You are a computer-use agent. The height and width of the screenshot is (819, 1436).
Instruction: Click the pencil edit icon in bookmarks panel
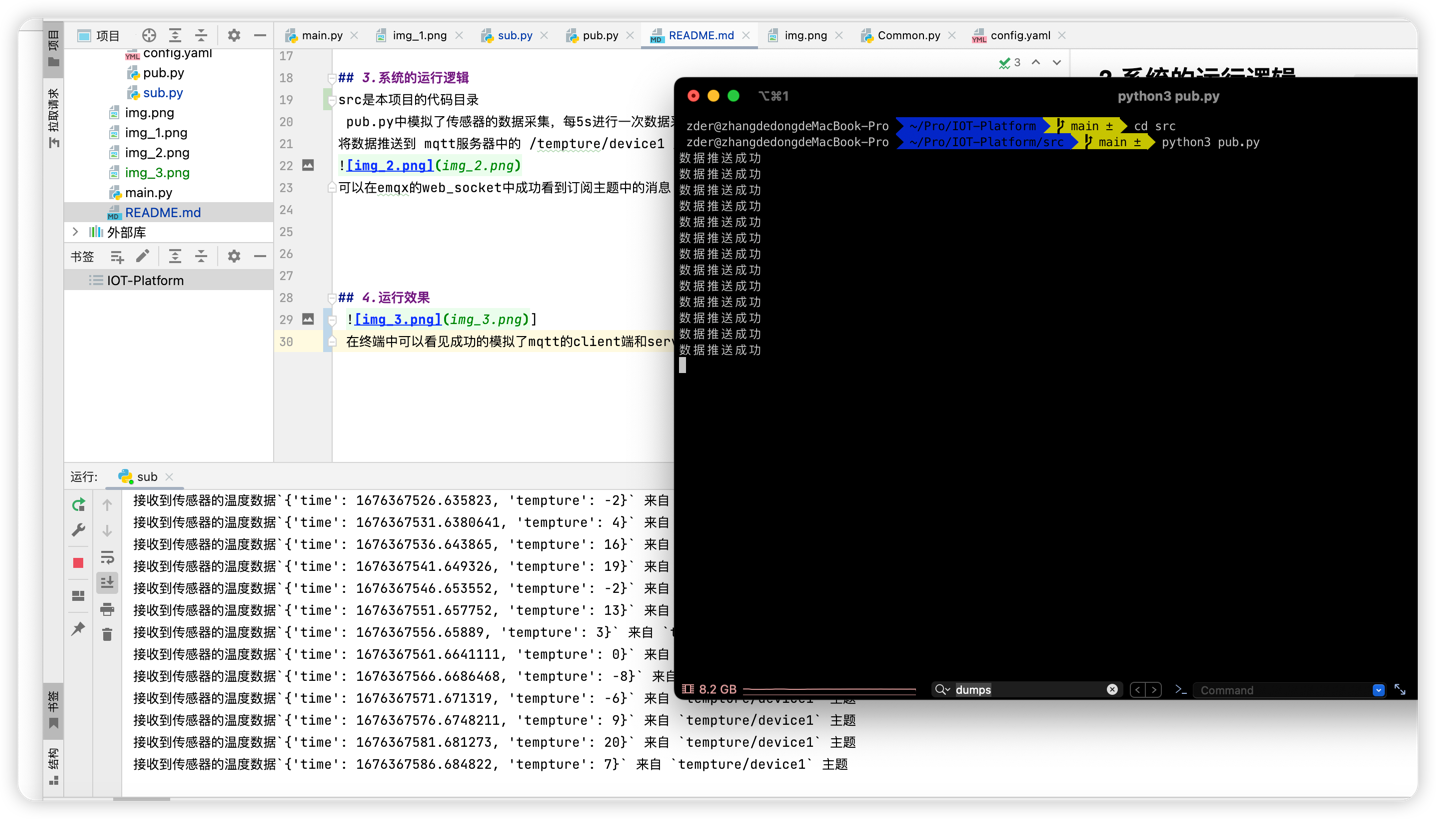pos(143,257)
